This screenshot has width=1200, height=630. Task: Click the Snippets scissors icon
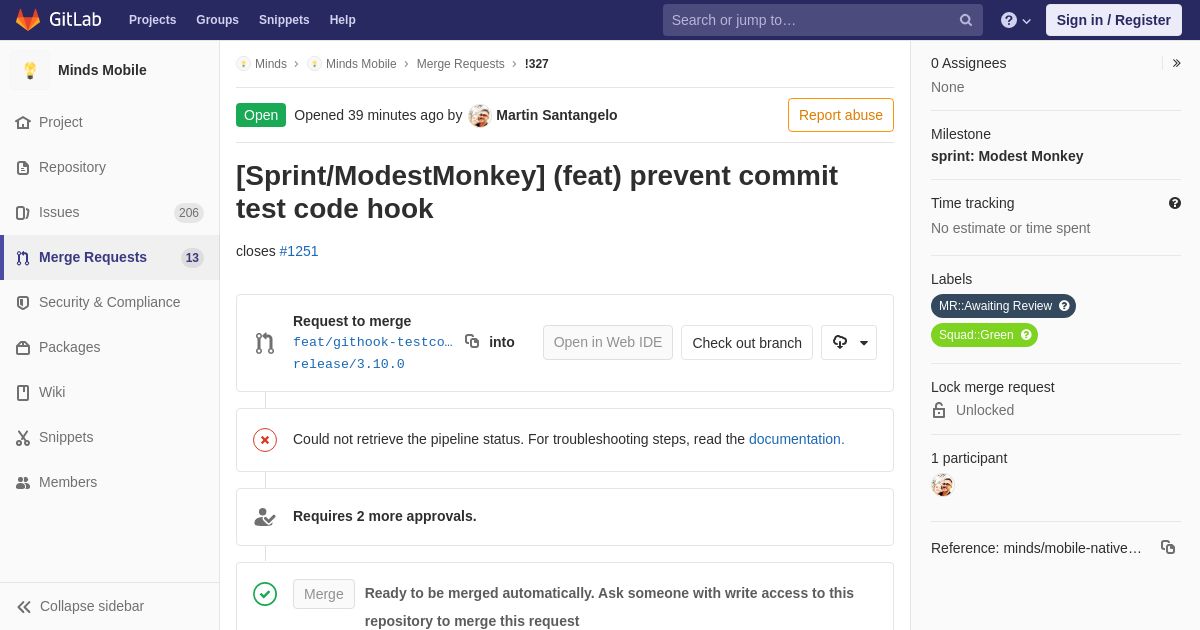pos(23,438)
